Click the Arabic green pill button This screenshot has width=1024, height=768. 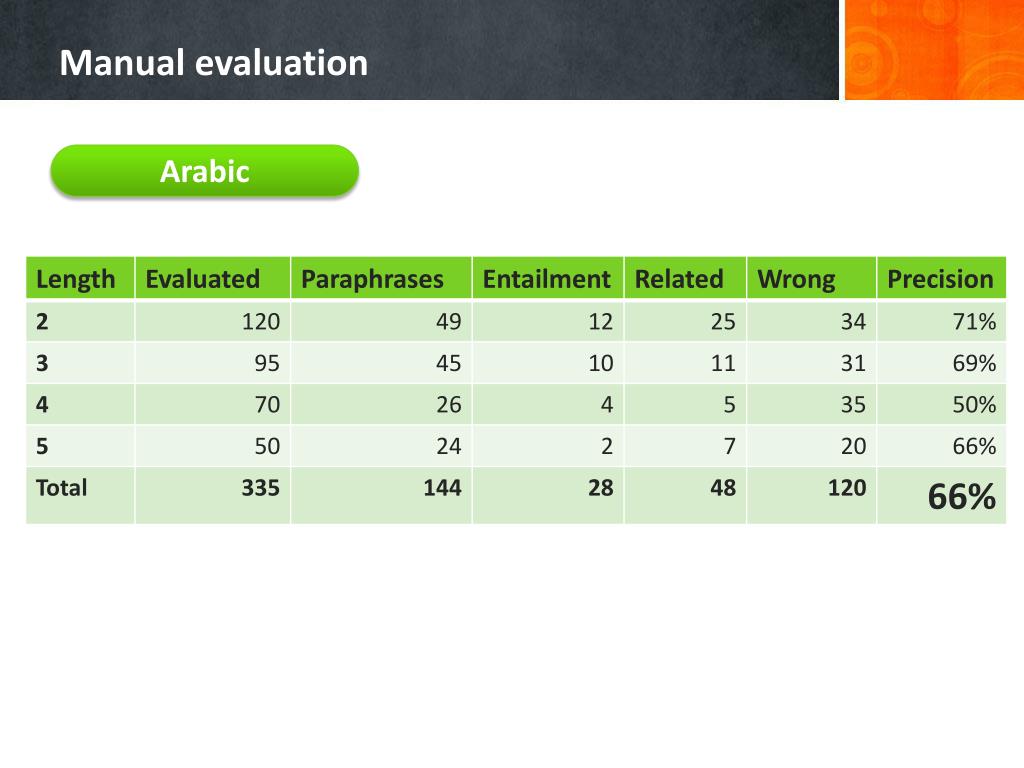[204, 170]
